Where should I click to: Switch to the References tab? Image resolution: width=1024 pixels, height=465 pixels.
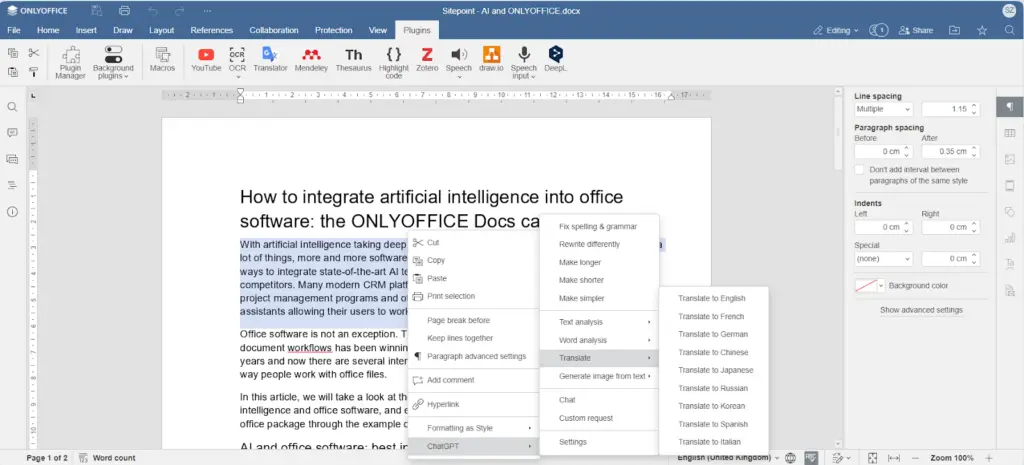pyautogui.click(x=211, y=31)
